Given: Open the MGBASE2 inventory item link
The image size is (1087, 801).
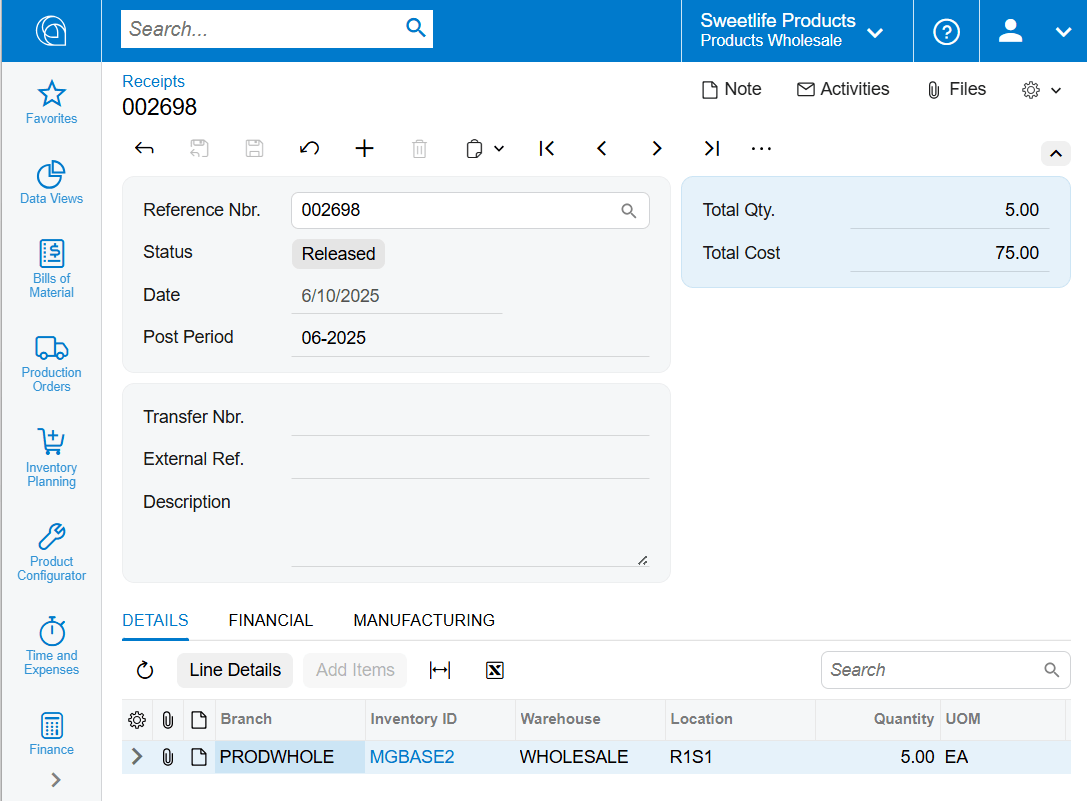Looking at the screenshot, I should click(412, 757).
